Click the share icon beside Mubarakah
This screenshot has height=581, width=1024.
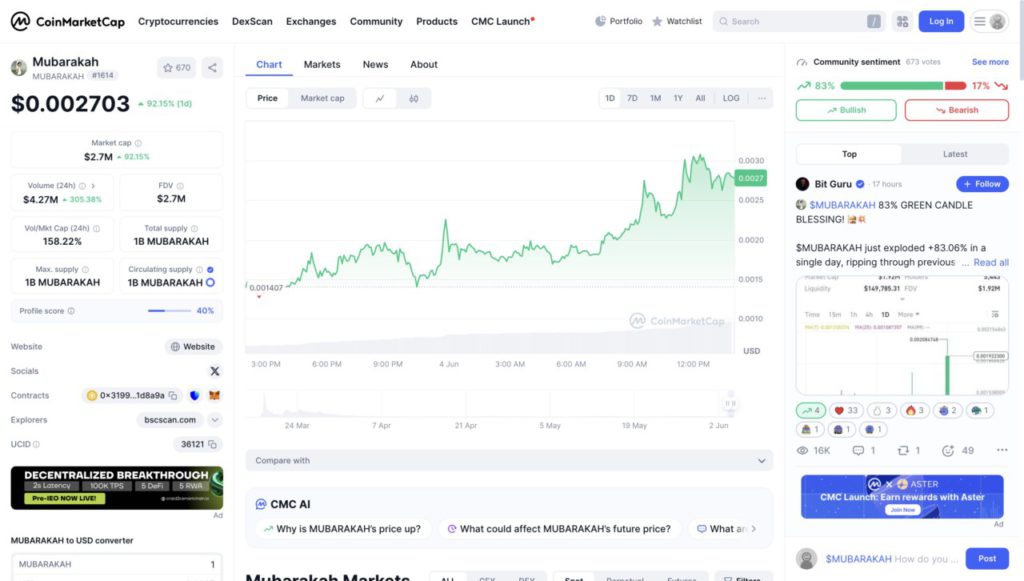click(212, 68)
